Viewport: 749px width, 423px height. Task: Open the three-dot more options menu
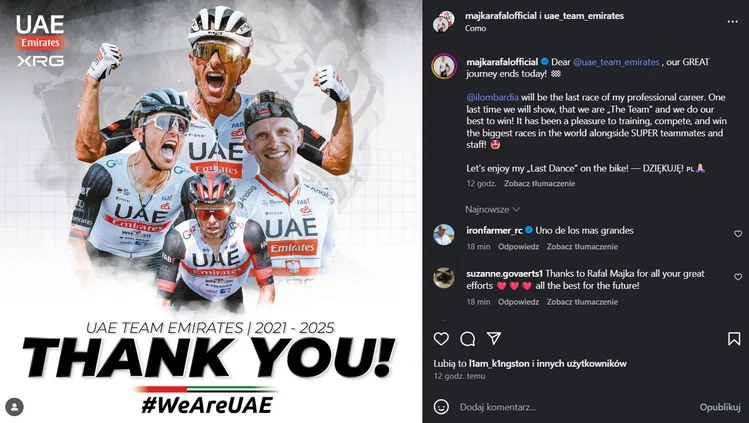click(732, 21)
